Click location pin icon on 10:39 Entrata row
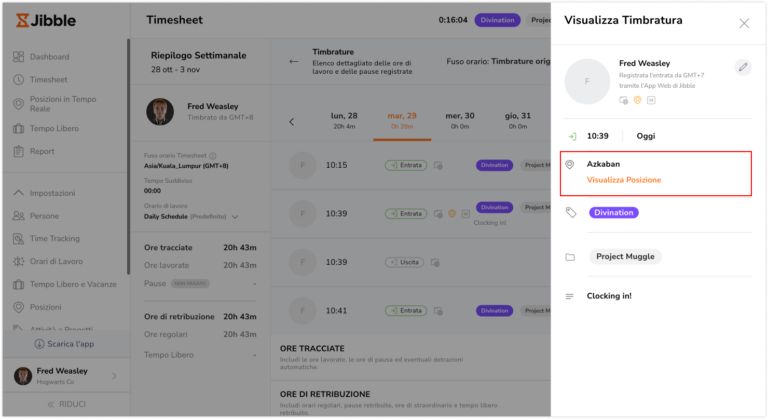Image resolution: width=768 pixels, height=419 pixels. point(452,214)
